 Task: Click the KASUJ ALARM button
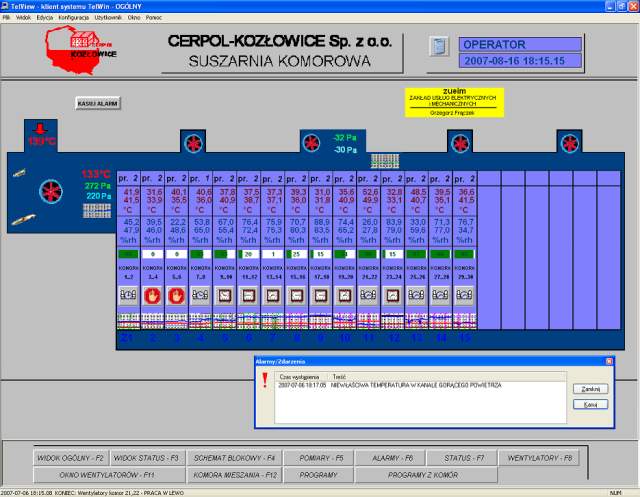tap(98, 104)
